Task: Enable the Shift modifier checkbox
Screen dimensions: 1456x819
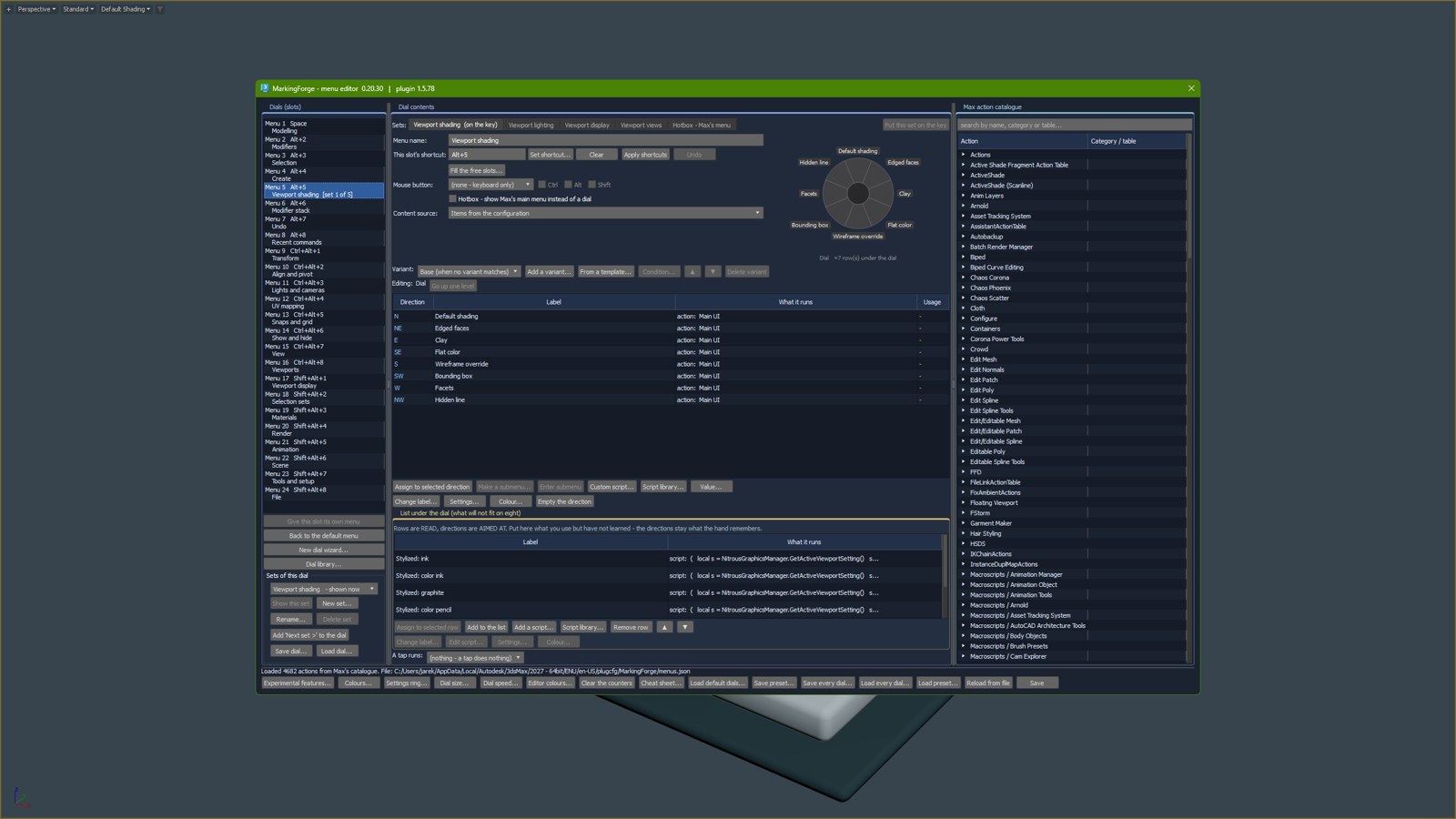Action: tap(591, 185)
